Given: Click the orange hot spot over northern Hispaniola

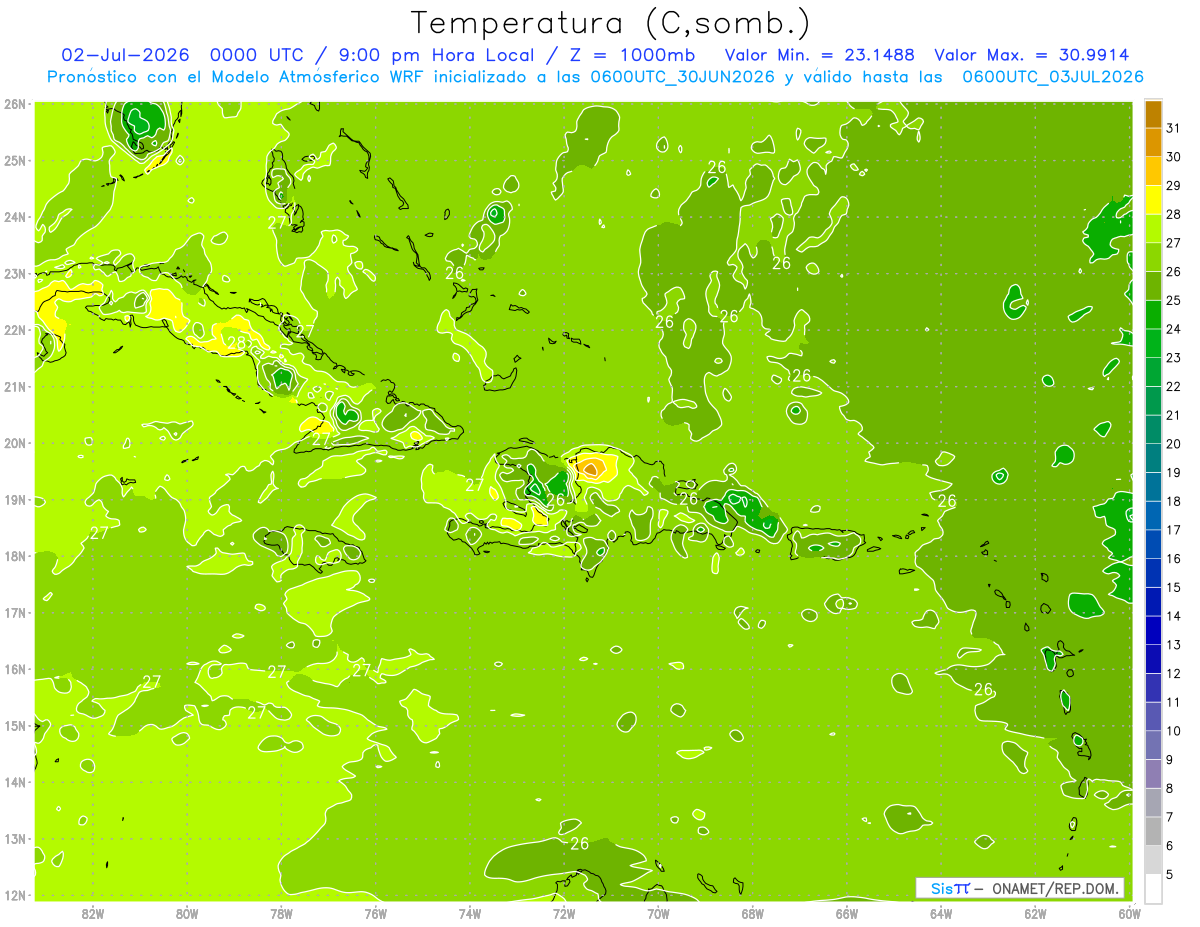Looking at the screenshot, I should click(591, 467).
